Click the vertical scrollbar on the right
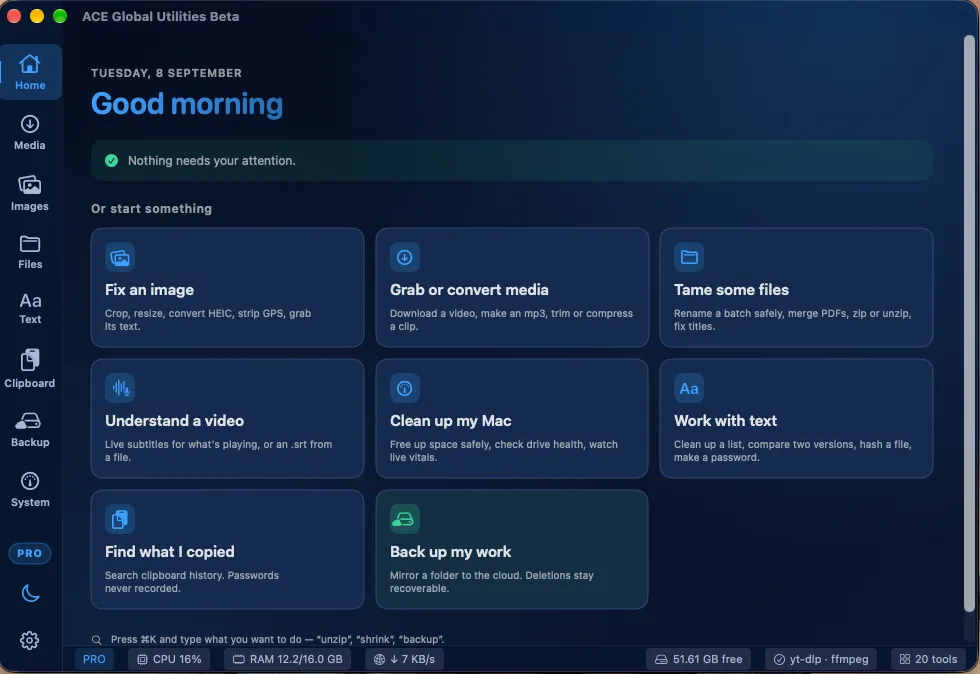The width and height of the screenshot is (980, 674). pyautogui.click(x=969, y=323)
